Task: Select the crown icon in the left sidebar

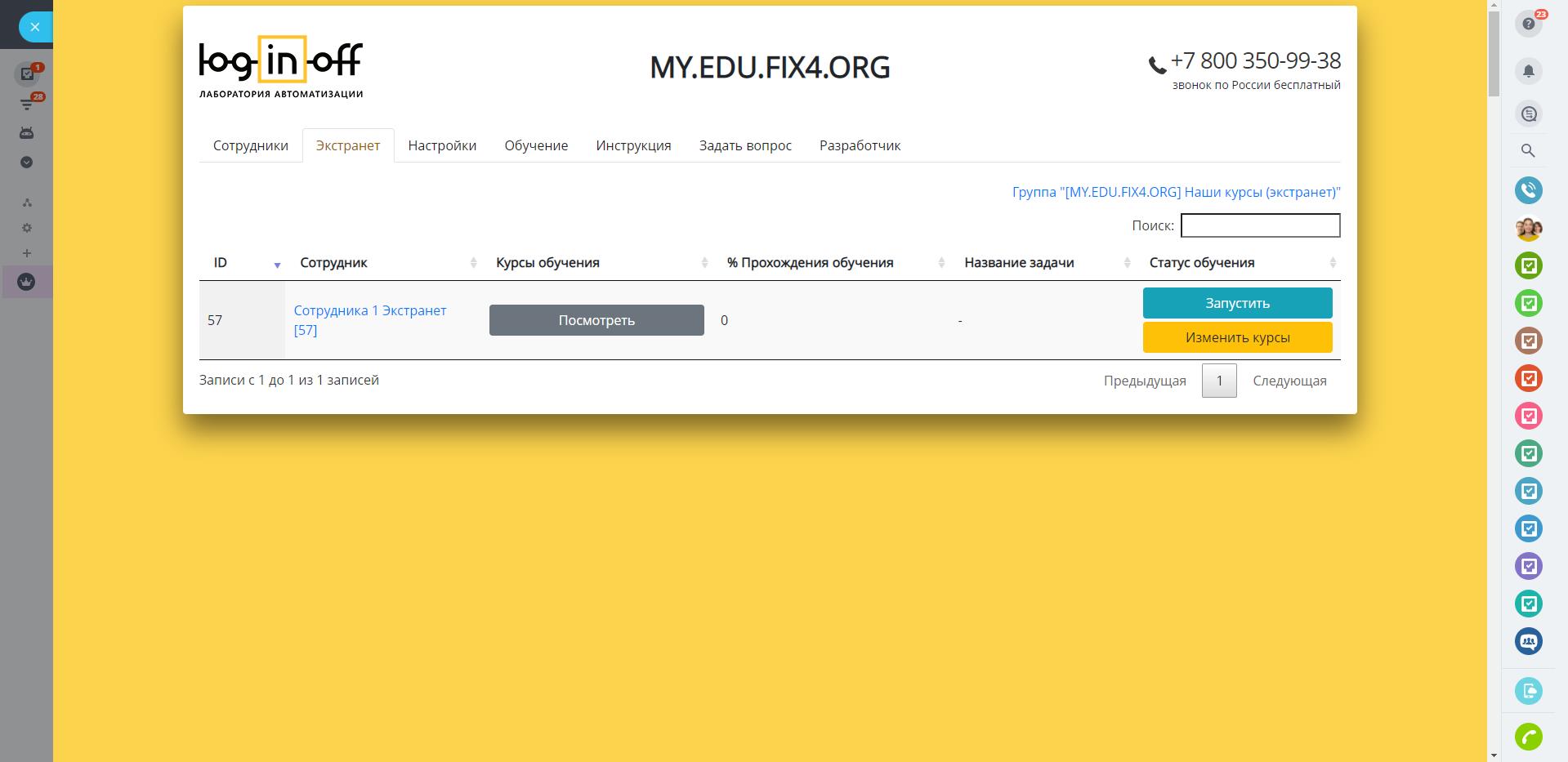Action: click(x=26, y=282)
